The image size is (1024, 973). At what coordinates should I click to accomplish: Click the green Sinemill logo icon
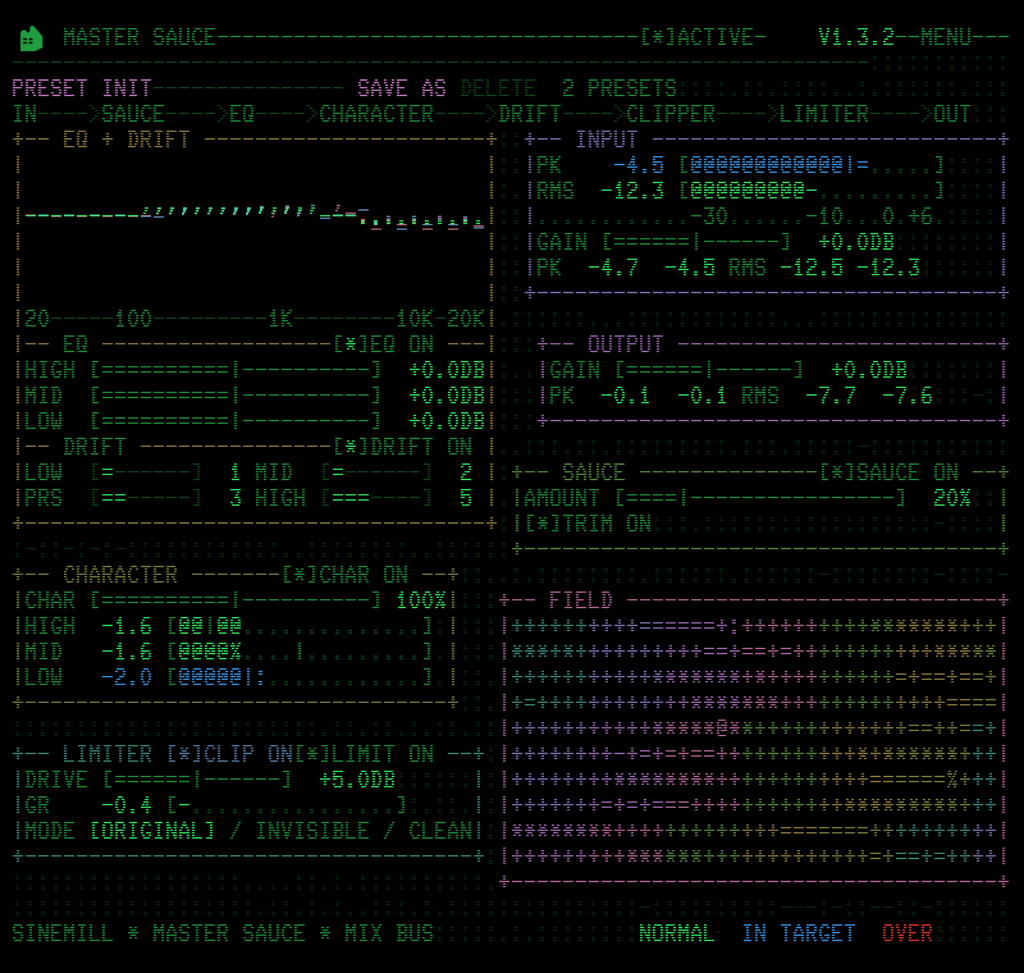tap(31, 39)
